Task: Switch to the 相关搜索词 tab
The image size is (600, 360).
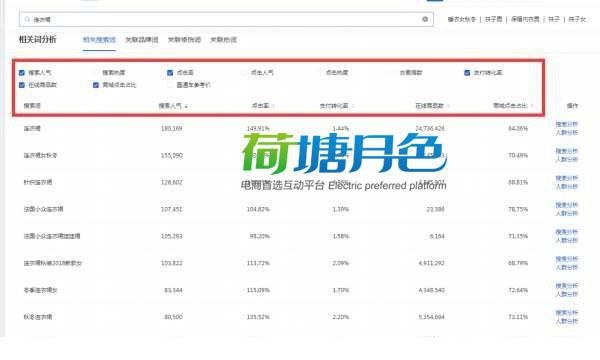Action: 99,39
